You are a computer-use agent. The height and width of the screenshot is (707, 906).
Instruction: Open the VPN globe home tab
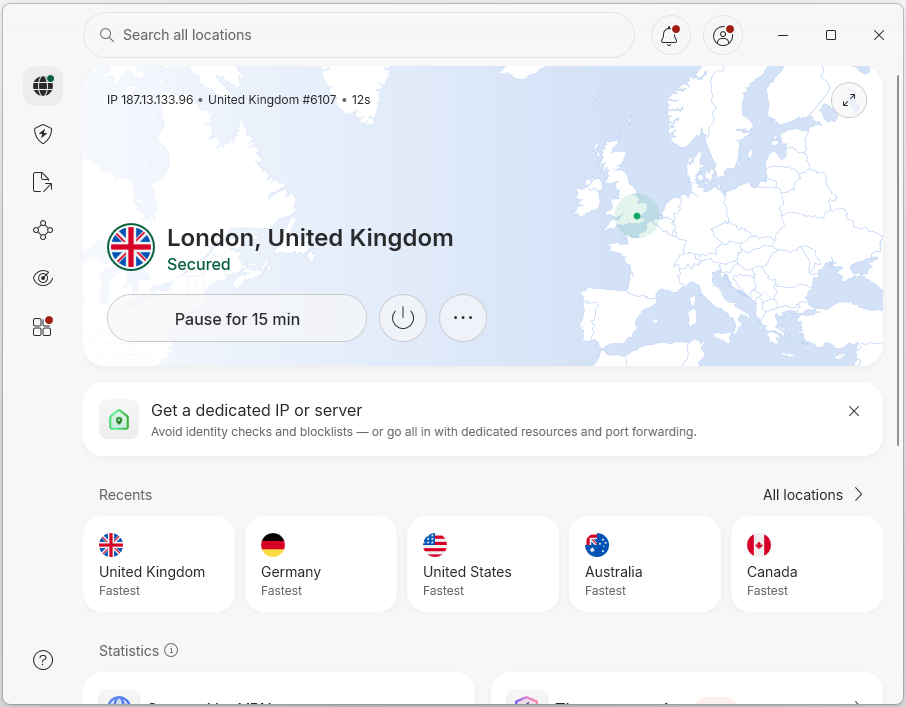(x=43, y=86)
